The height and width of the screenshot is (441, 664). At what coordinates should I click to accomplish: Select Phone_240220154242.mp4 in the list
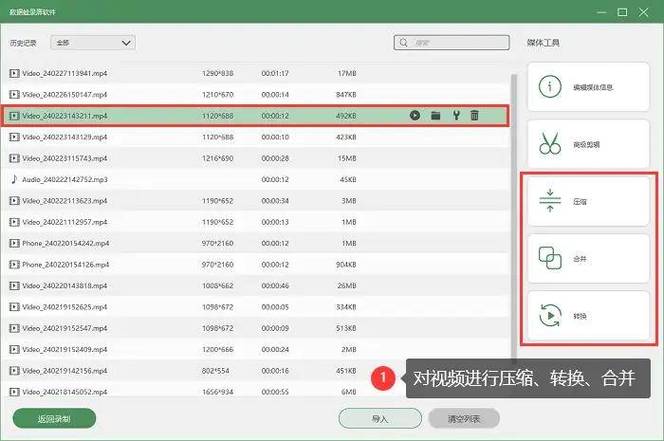[257, 243]
